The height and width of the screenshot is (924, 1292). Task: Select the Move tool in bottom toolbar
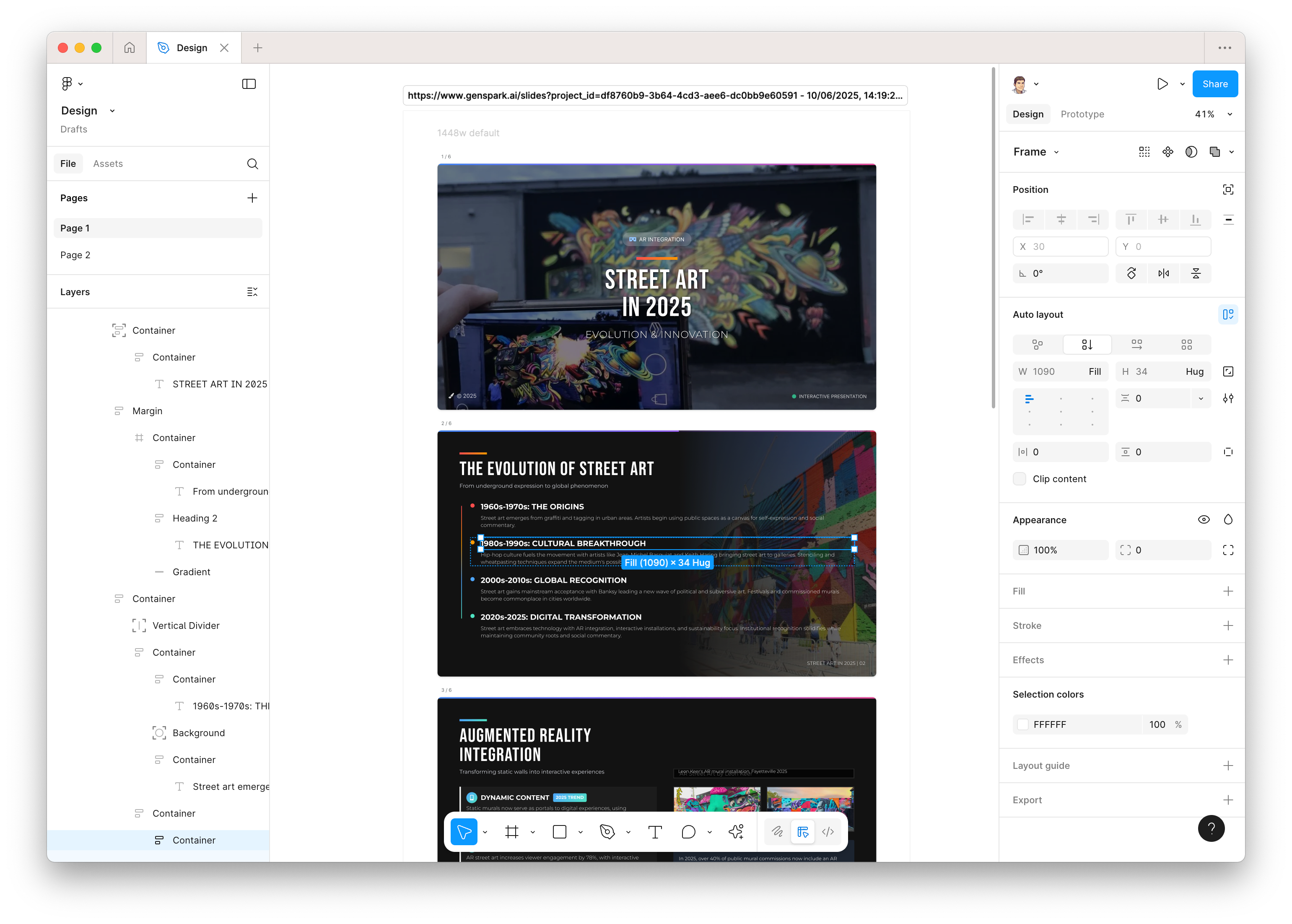[464, 832]
